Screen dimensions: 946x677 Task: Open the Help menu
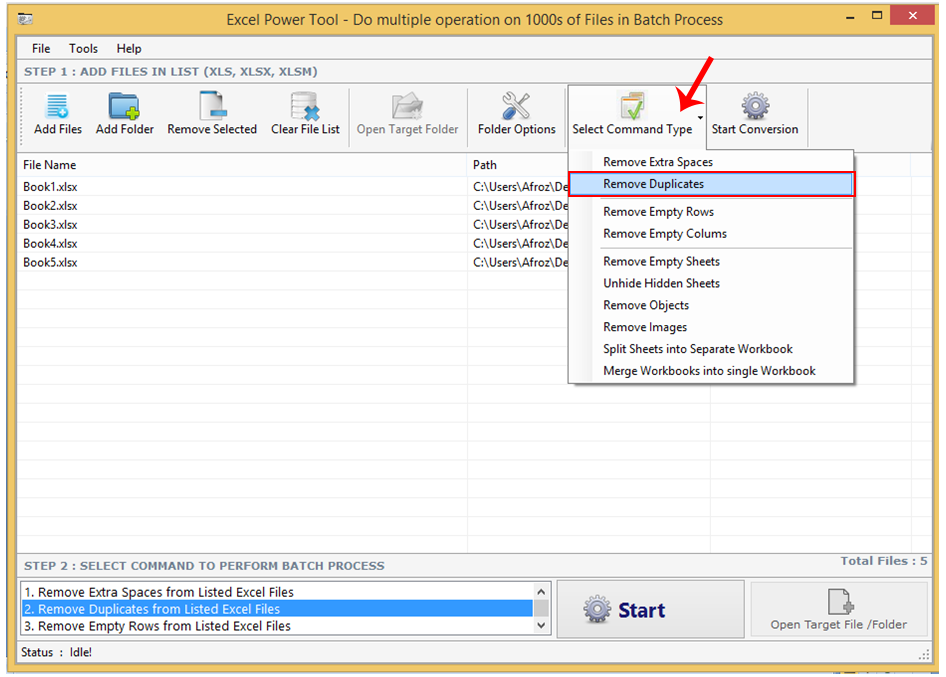129,48
